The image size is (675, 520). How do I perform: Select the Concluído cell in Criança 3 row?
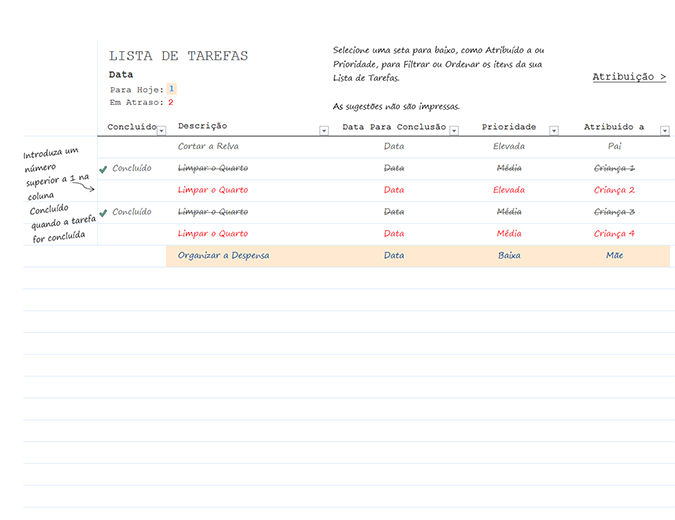132,212
